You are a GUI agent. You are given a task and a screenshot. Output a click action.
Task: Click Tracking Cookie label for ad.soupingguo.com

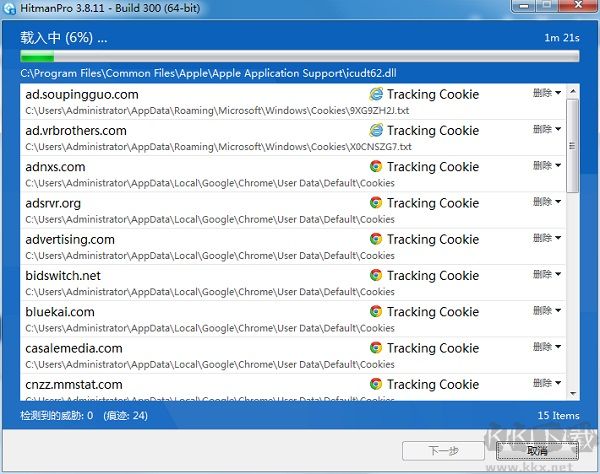pos(433,94)
